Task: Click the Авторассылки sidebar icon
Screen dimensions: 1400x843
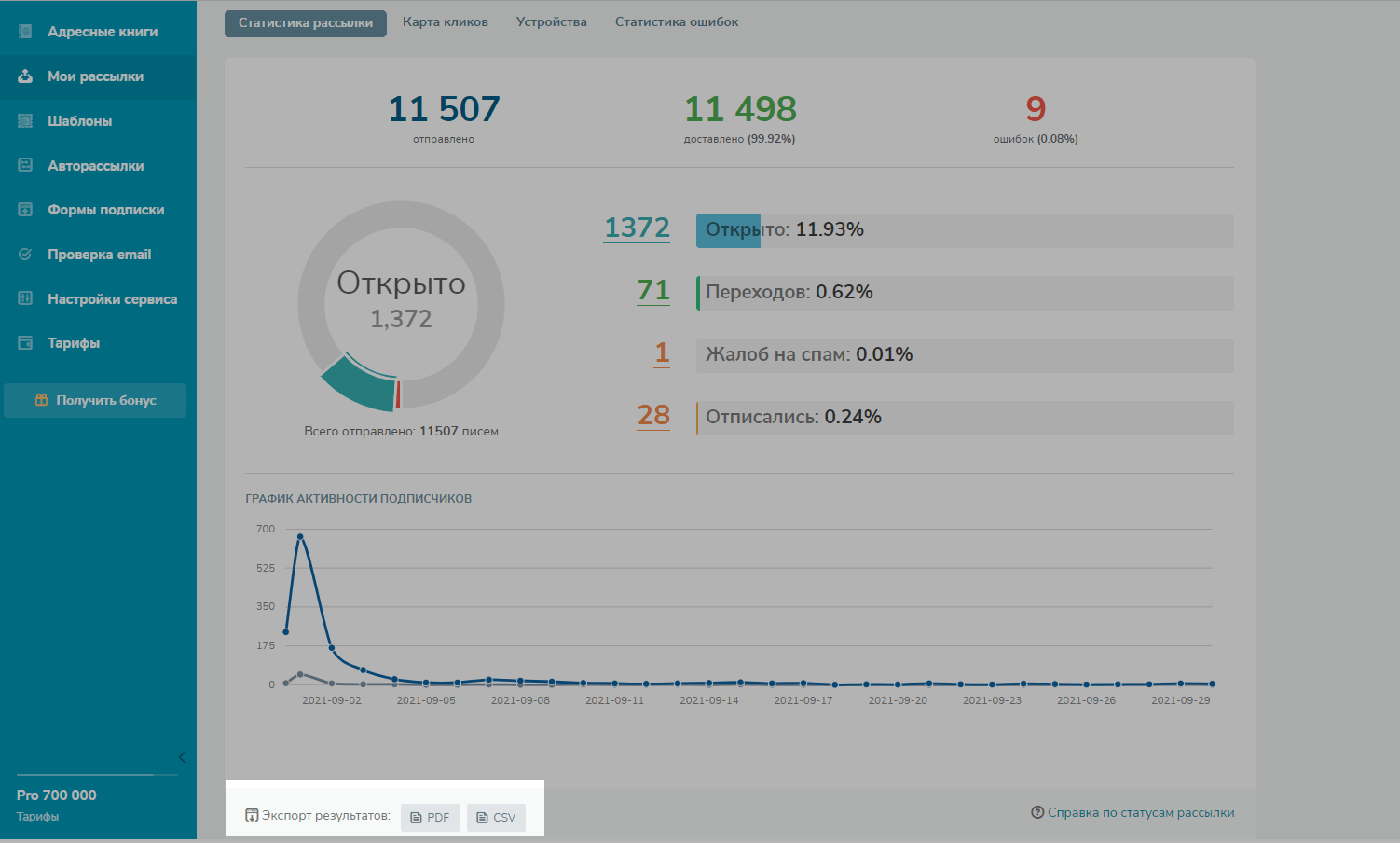Action: tap(25, 165)
